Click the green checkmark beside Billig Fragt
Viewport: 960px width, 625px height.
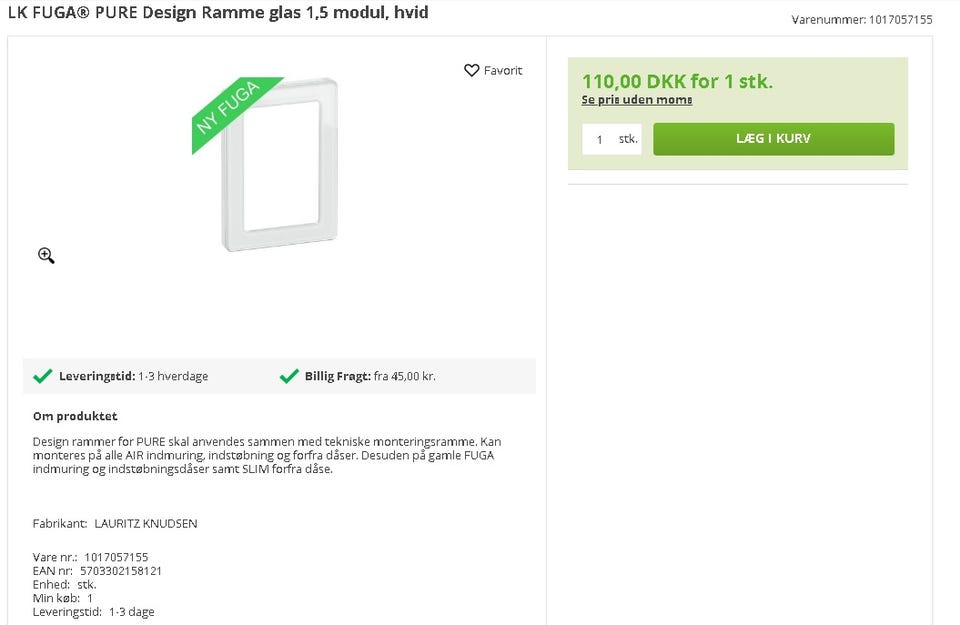tap(289, 376)
